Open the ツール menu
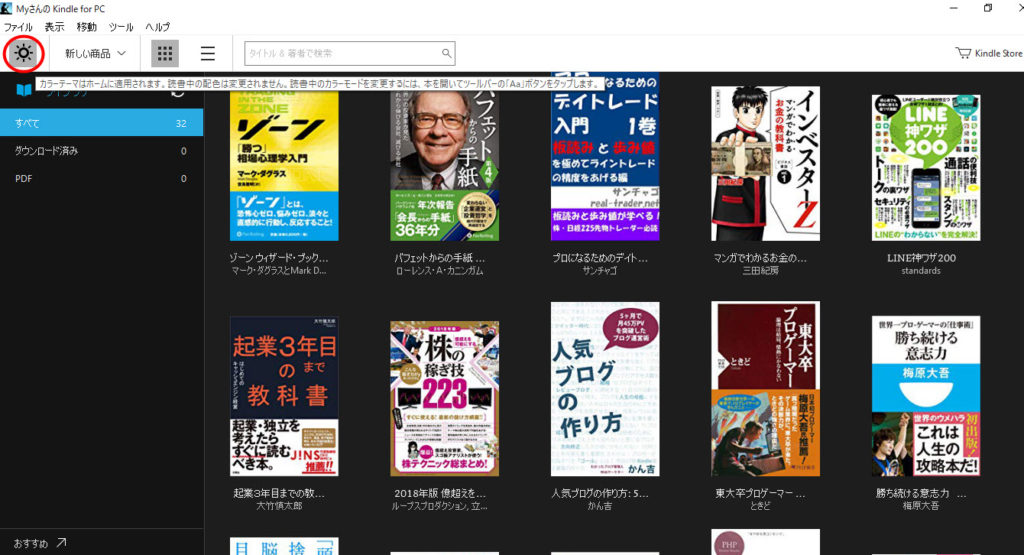 pos(121,27)
